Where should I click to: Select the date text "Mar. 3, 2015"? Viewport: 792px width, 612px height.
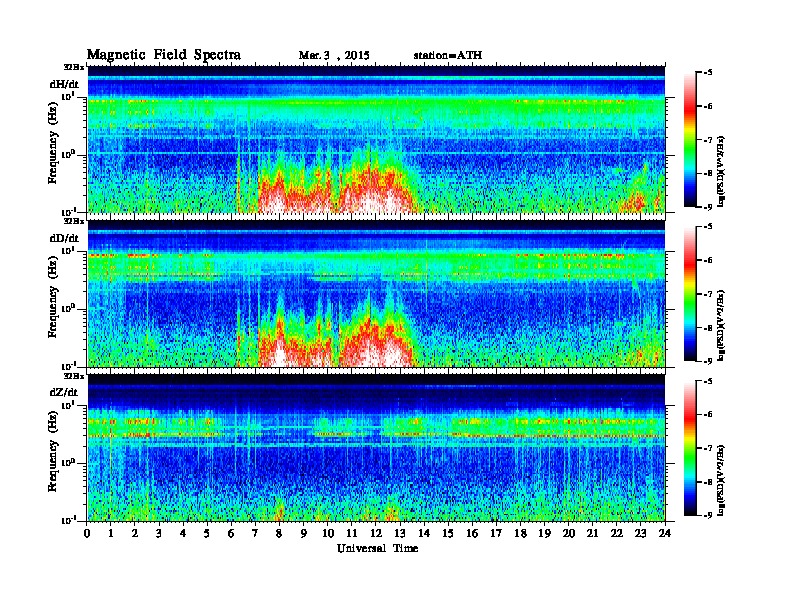334,56
